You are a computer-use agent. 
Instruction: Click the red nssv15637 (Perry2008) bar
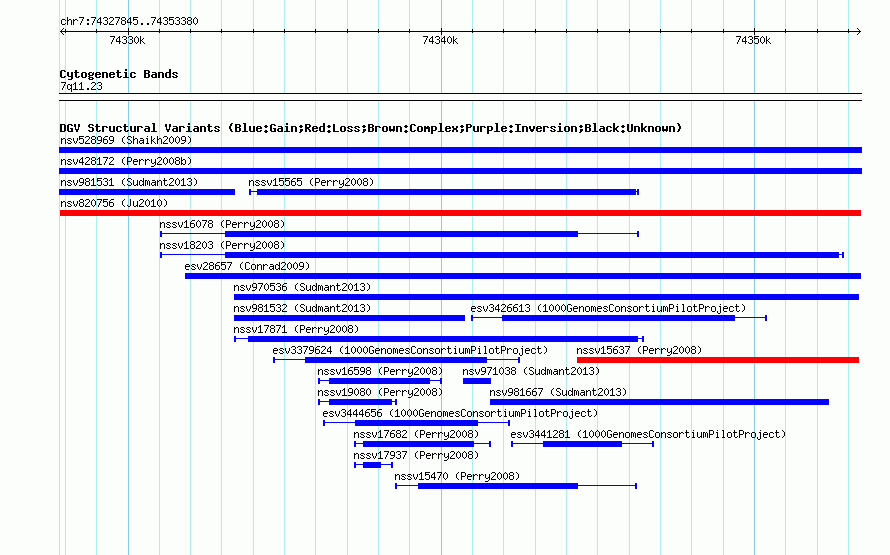pyautogui.click(x=717, y=360)
